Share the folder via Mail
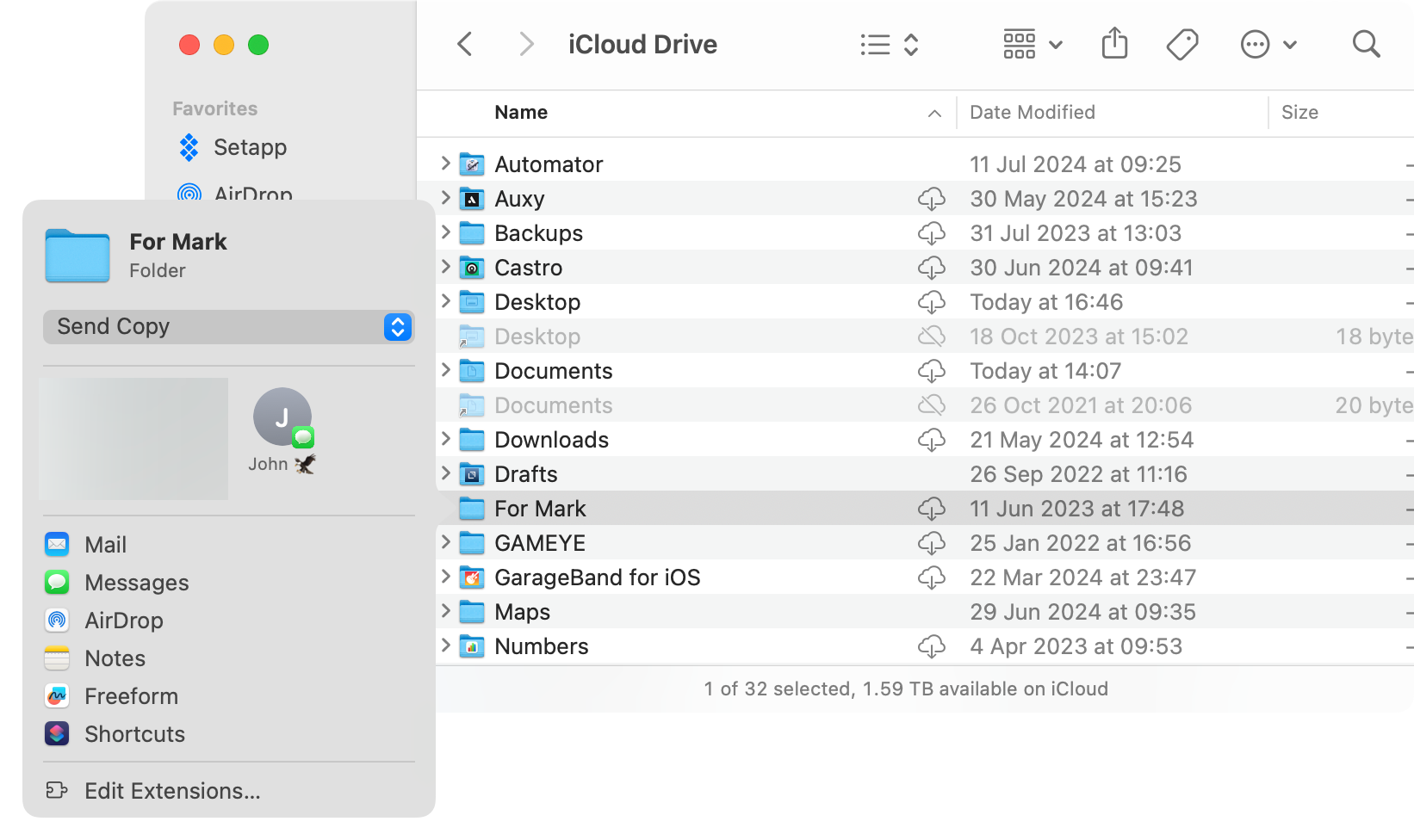The height and width of the screenshot is (840, 1414). [105, 544]
